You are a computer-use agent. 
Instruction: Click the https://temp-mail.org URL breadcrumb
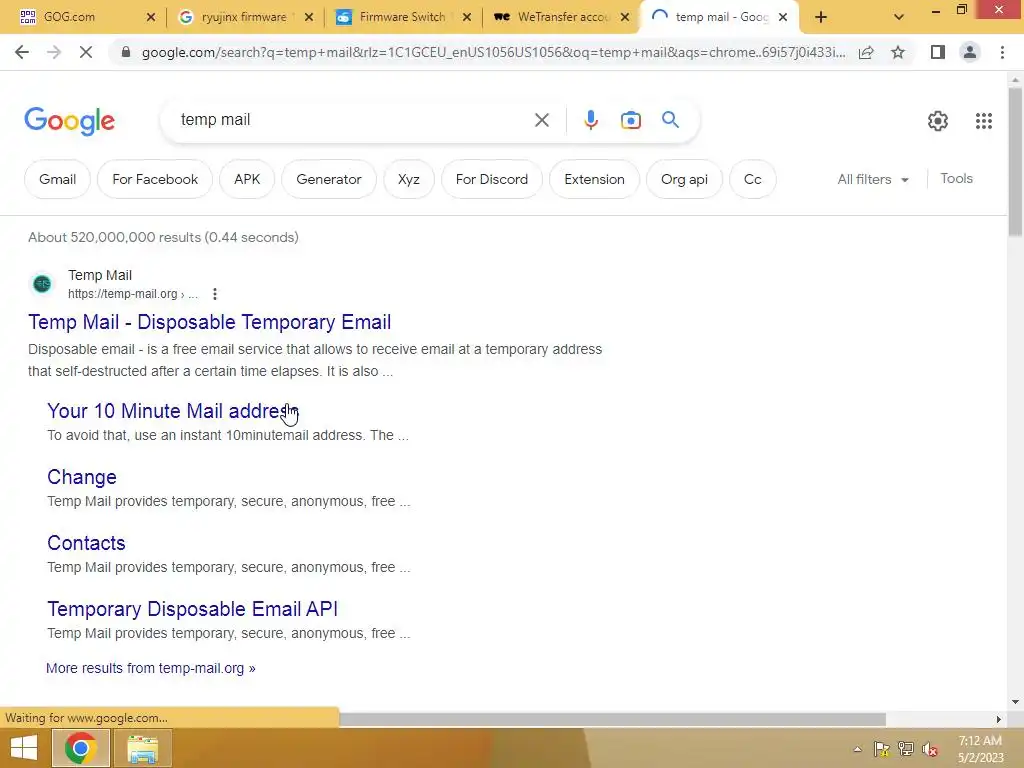(x=133, y=294)
